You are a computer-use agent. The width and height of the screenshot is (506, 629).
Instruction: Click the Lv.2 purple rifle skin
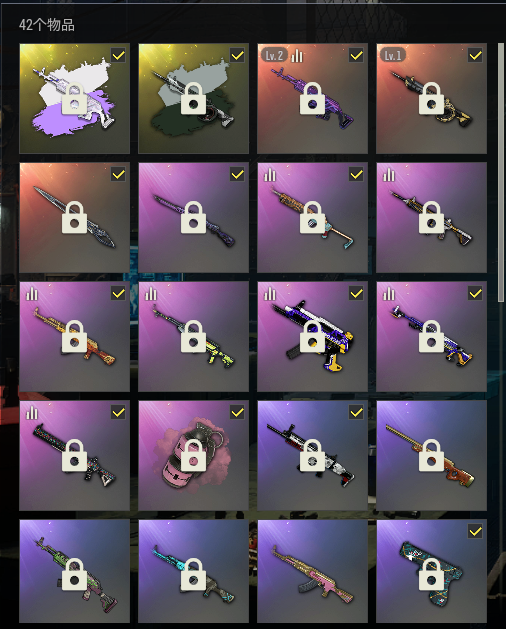[x=312, y=98]
